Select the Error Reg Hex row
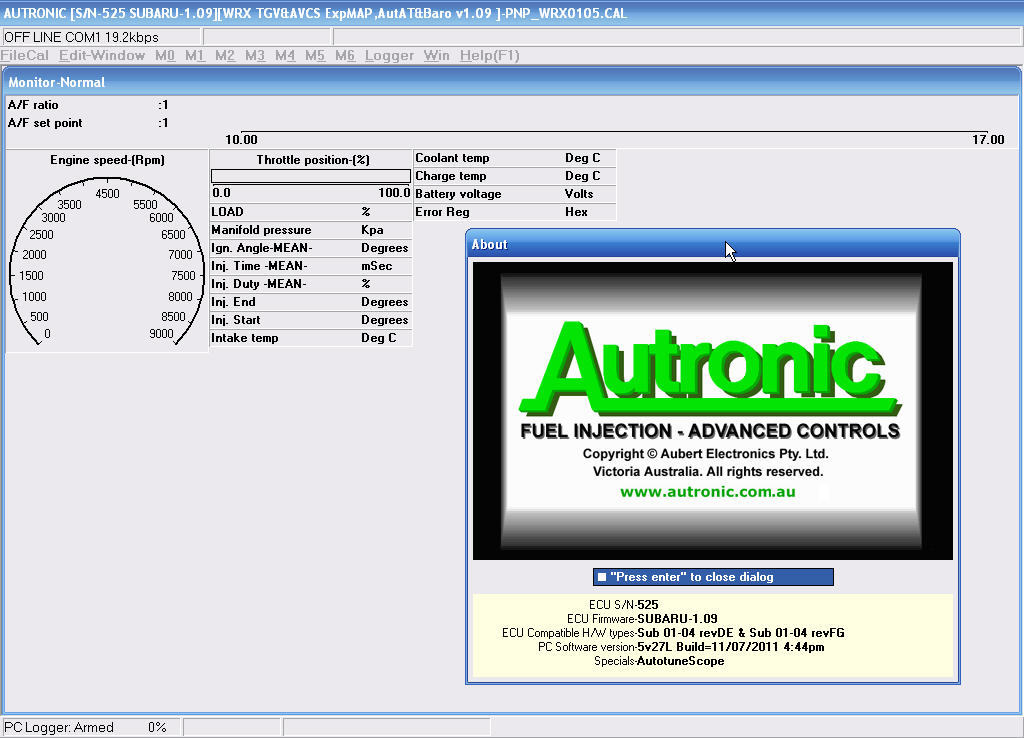This screenshot has width=1024, height=738. [515, 212]
